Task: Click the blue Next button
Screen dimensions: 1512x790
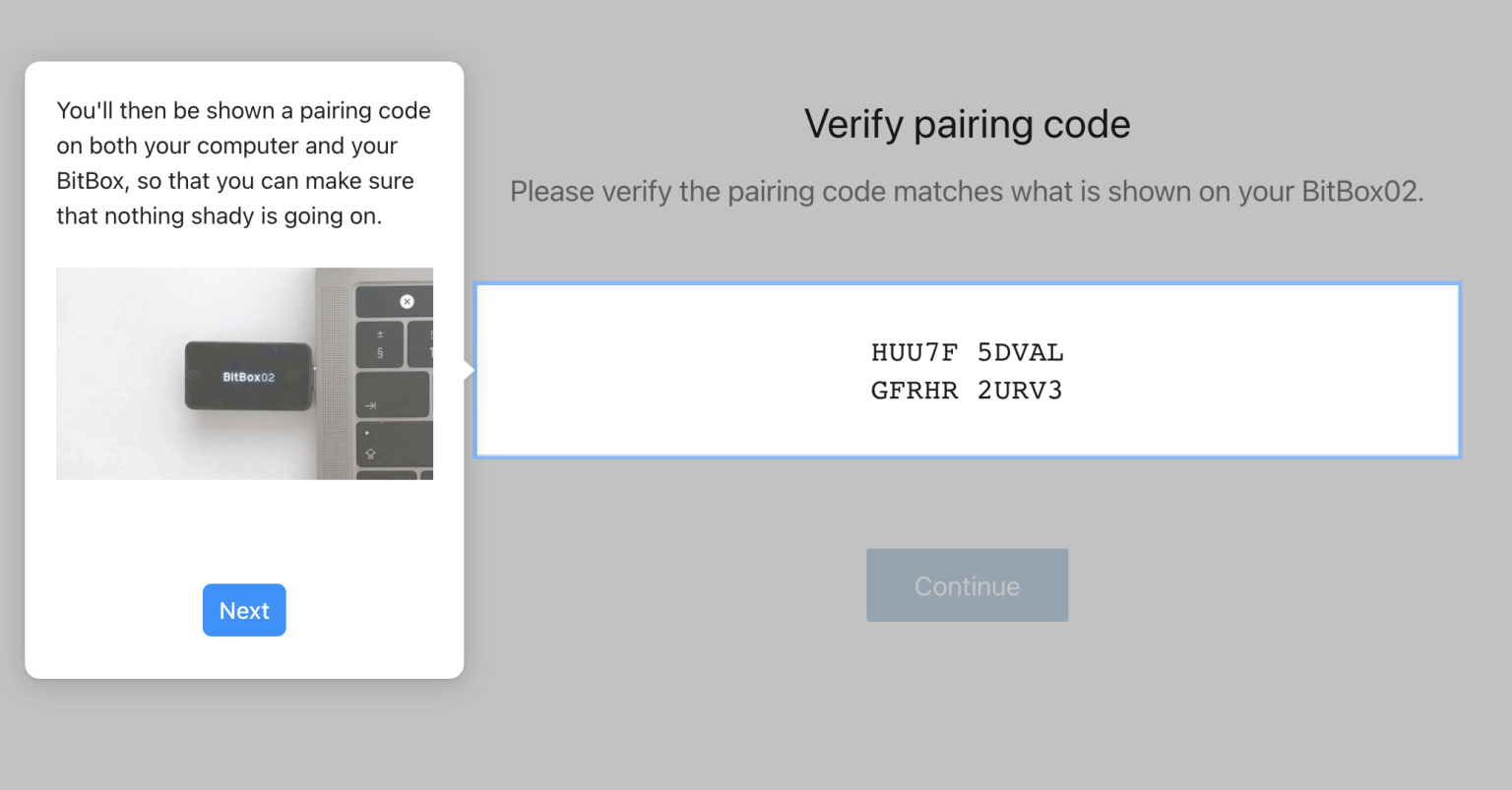Action: point(244,610)
